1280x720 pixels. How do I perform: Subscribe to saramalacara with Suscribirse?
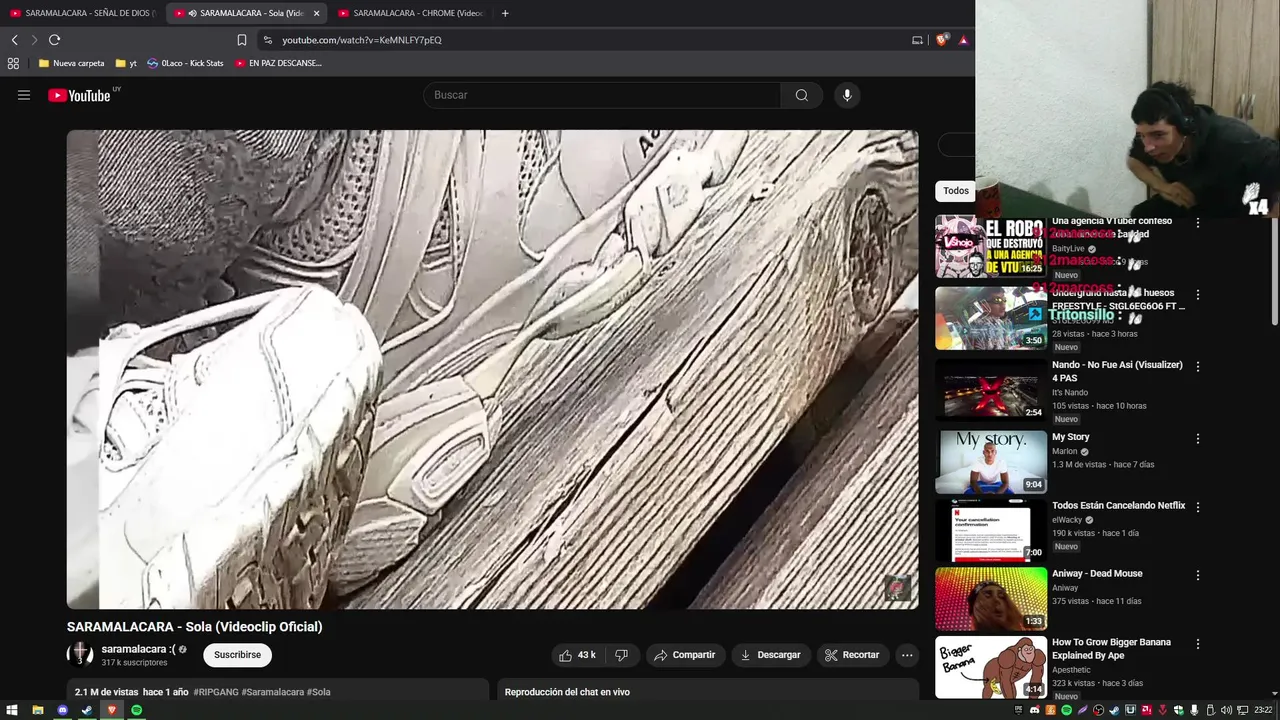(x=237, y=655)
